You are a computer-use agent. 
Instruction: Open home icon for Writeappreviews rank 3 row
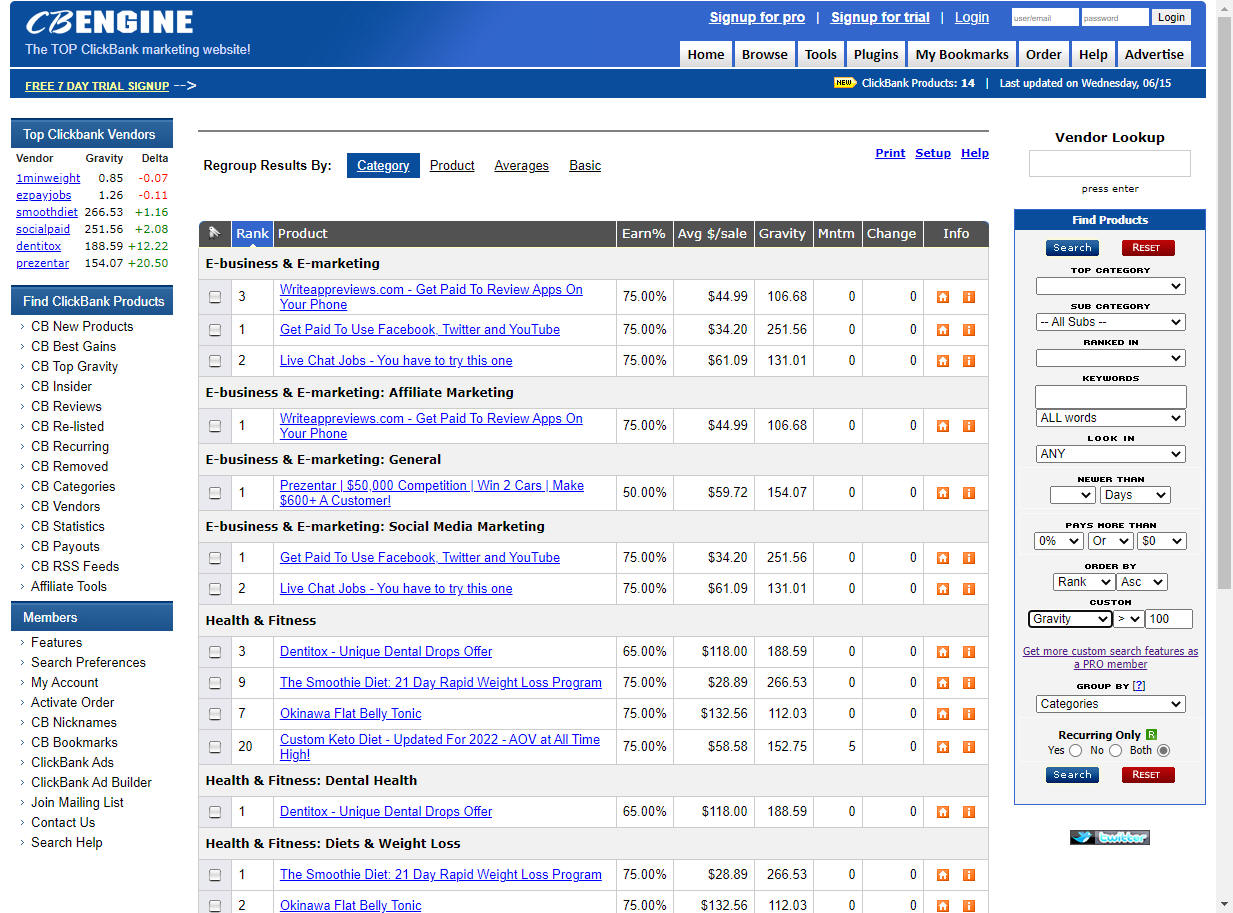pos(942,297)
